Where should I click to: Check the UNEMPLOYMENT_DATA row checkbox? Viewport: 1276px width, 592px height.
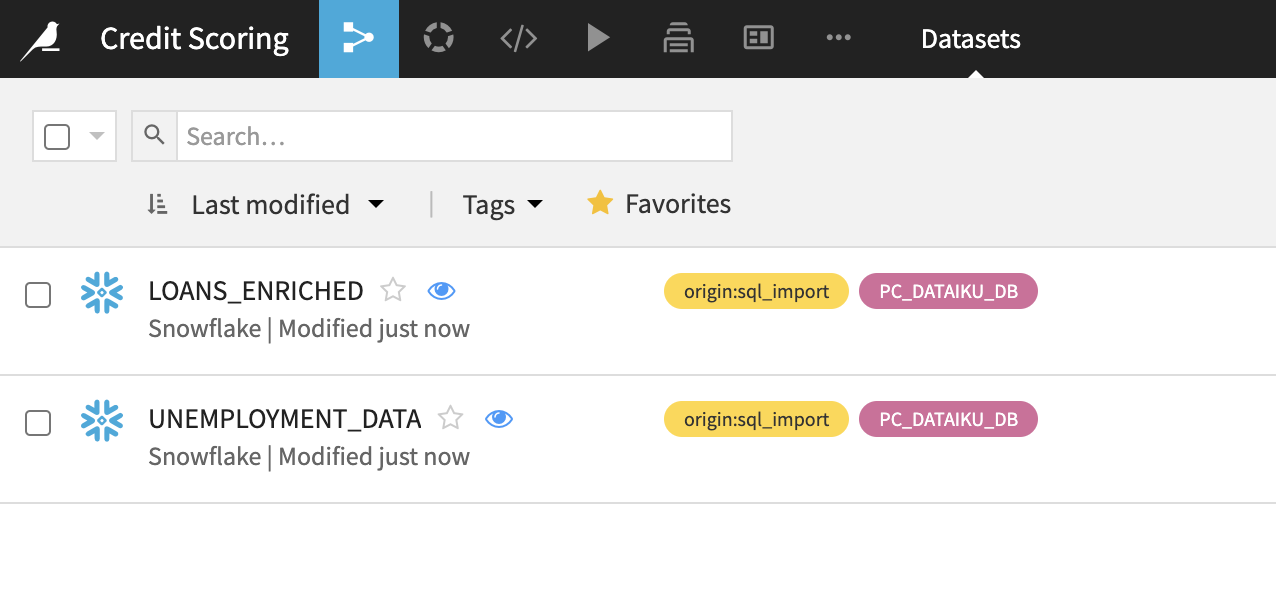click(38, 423)
